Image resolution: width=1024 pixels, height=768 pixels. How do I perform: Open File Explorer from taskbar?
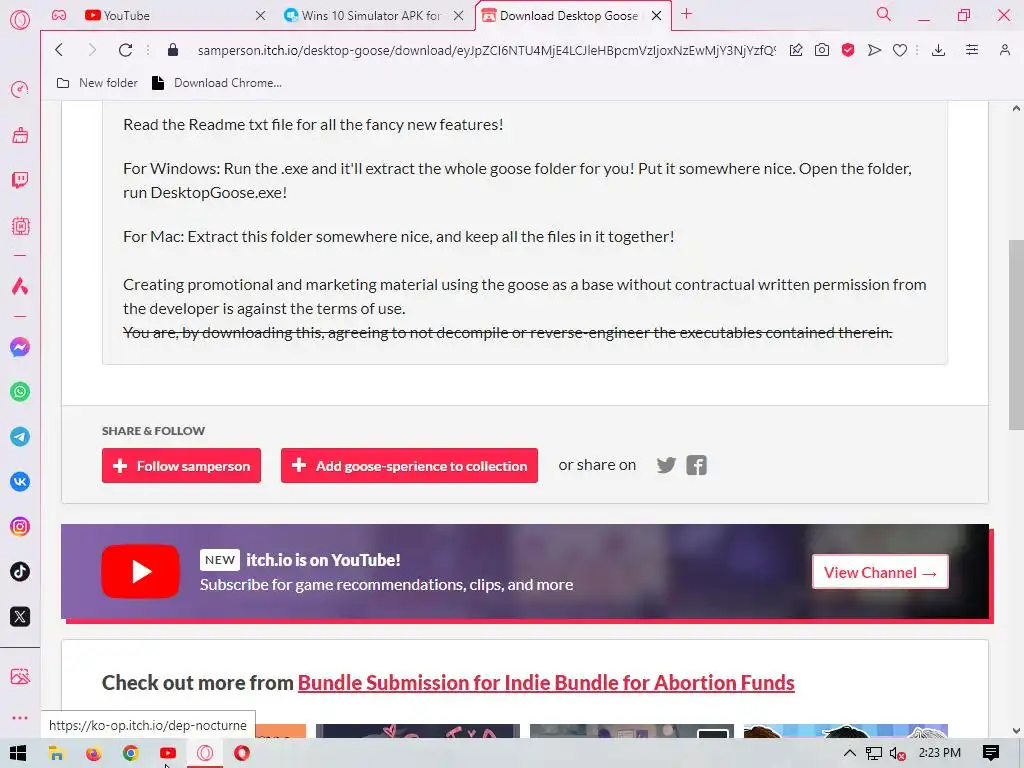pos(56,753)
